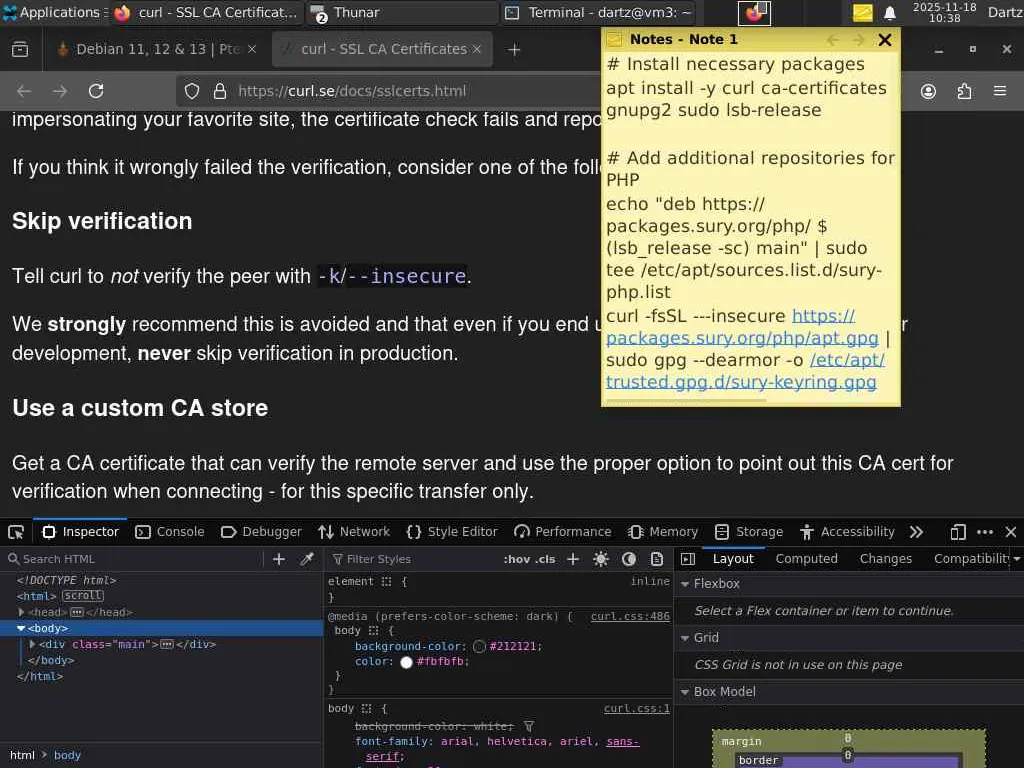This screenshot has width=1024, height=768.
Task: Open the Network tab
Action: 354,532
